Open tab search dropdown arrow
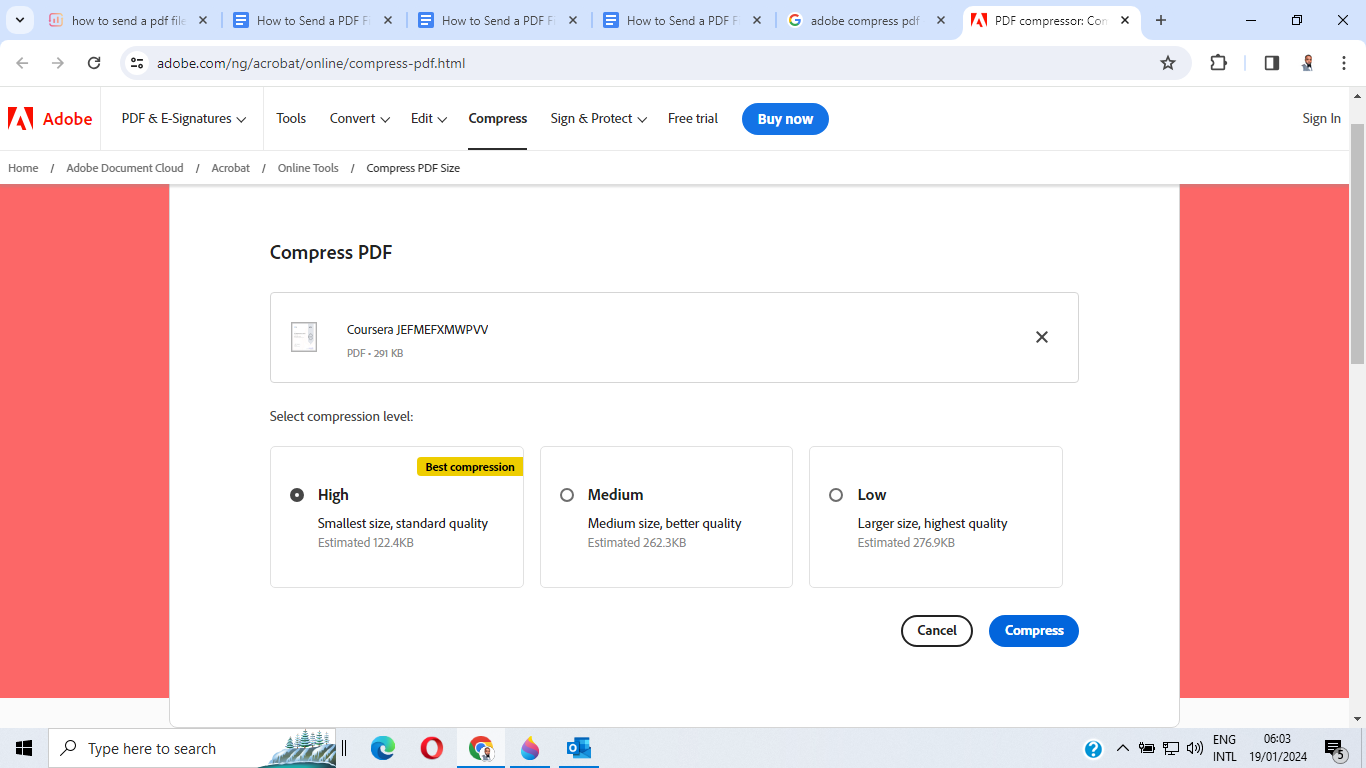 point(19,20)
